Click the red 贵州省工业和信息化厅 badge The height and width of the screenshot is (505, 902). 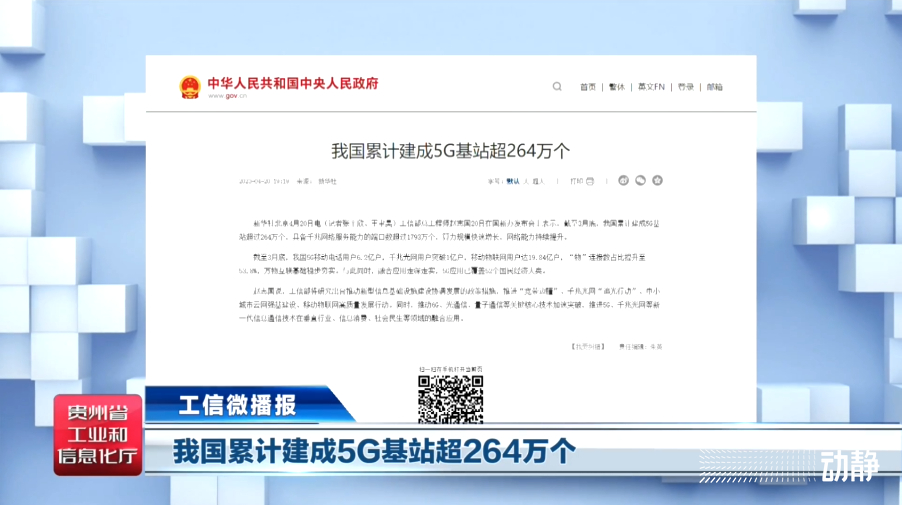(98, 435)
